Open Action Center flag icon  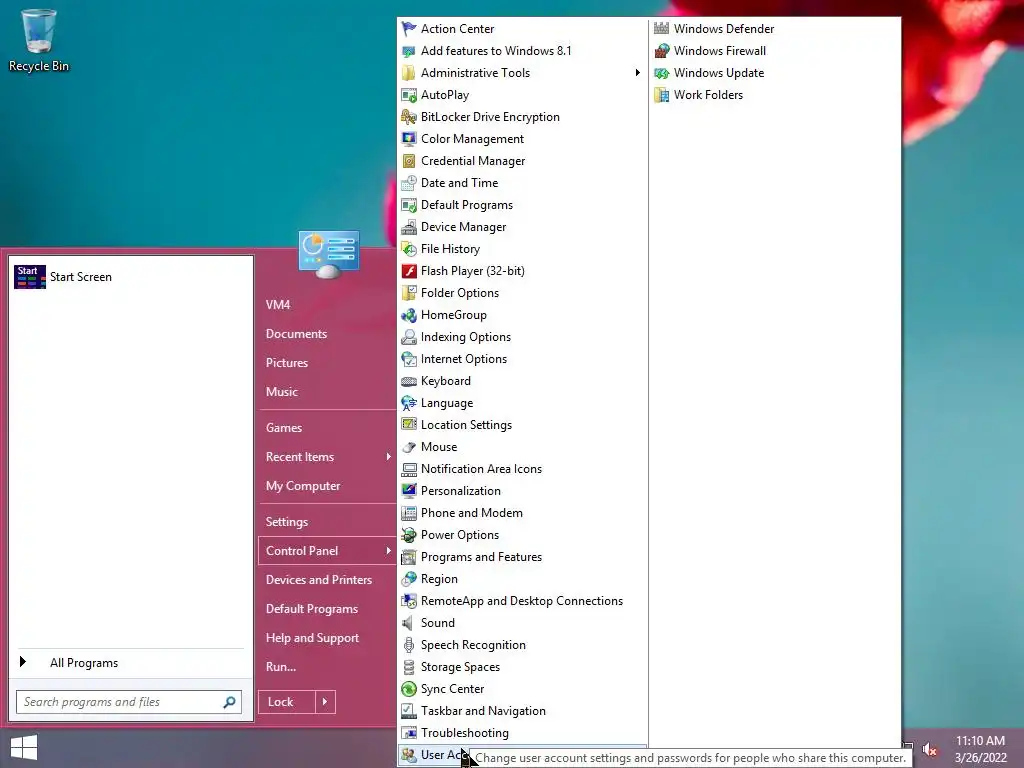pos(409,29)
